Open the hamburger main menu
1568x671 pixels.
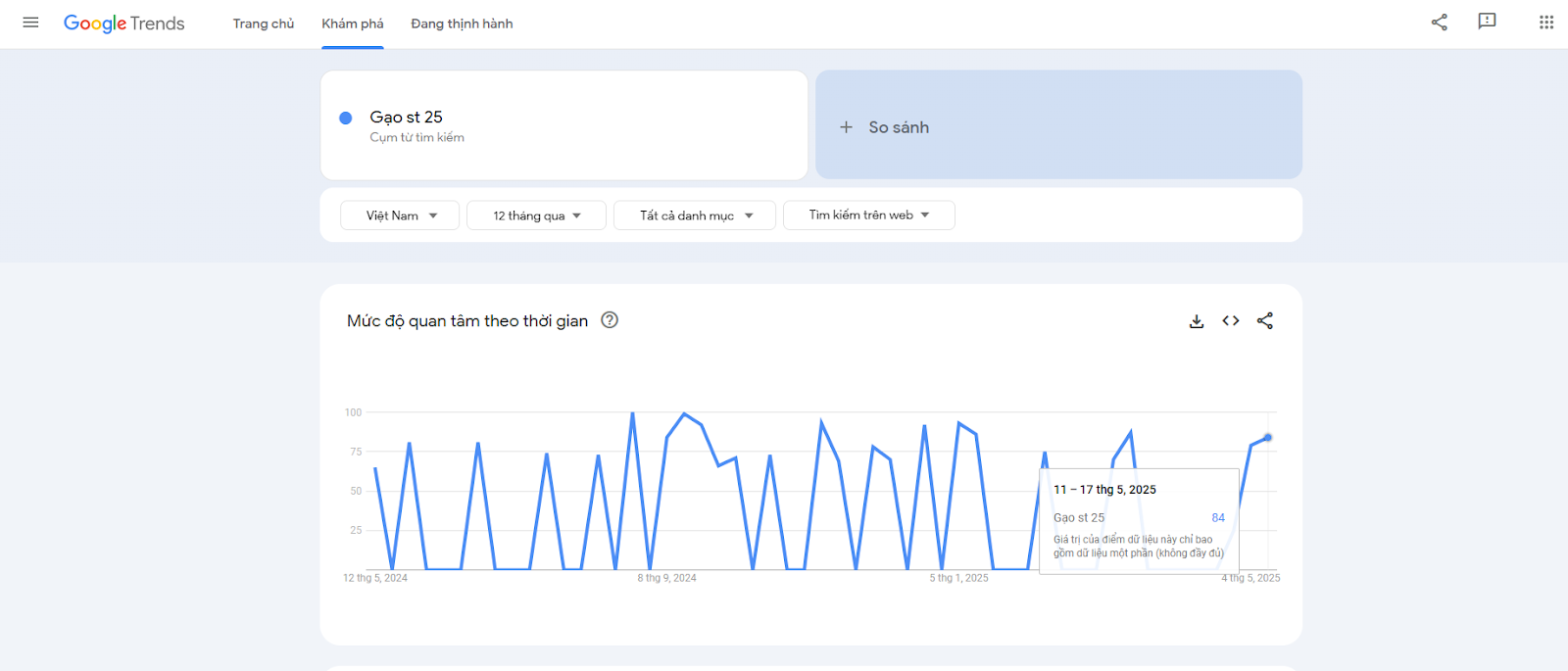(30, 23)
